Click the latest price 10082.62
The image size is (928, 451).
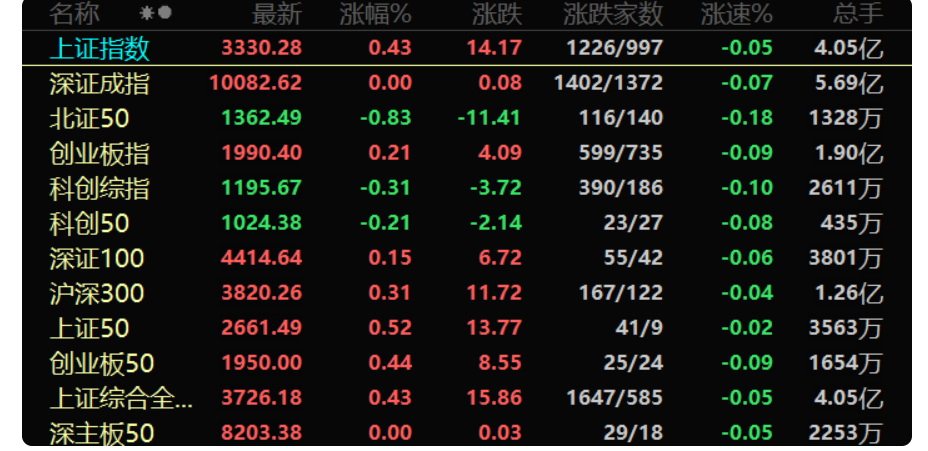pos(256,82)
